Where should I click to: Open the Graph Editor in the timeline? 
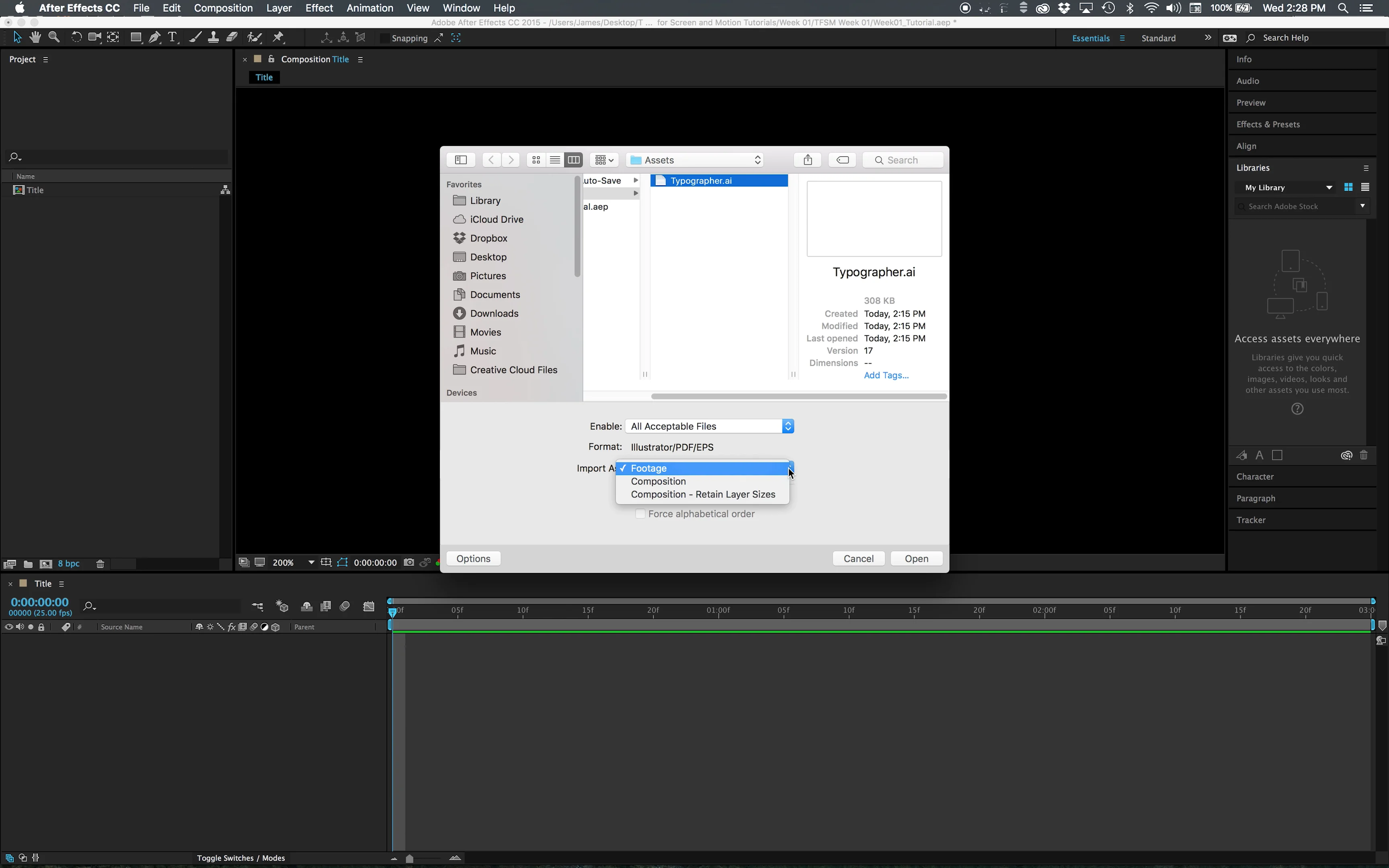369,606
